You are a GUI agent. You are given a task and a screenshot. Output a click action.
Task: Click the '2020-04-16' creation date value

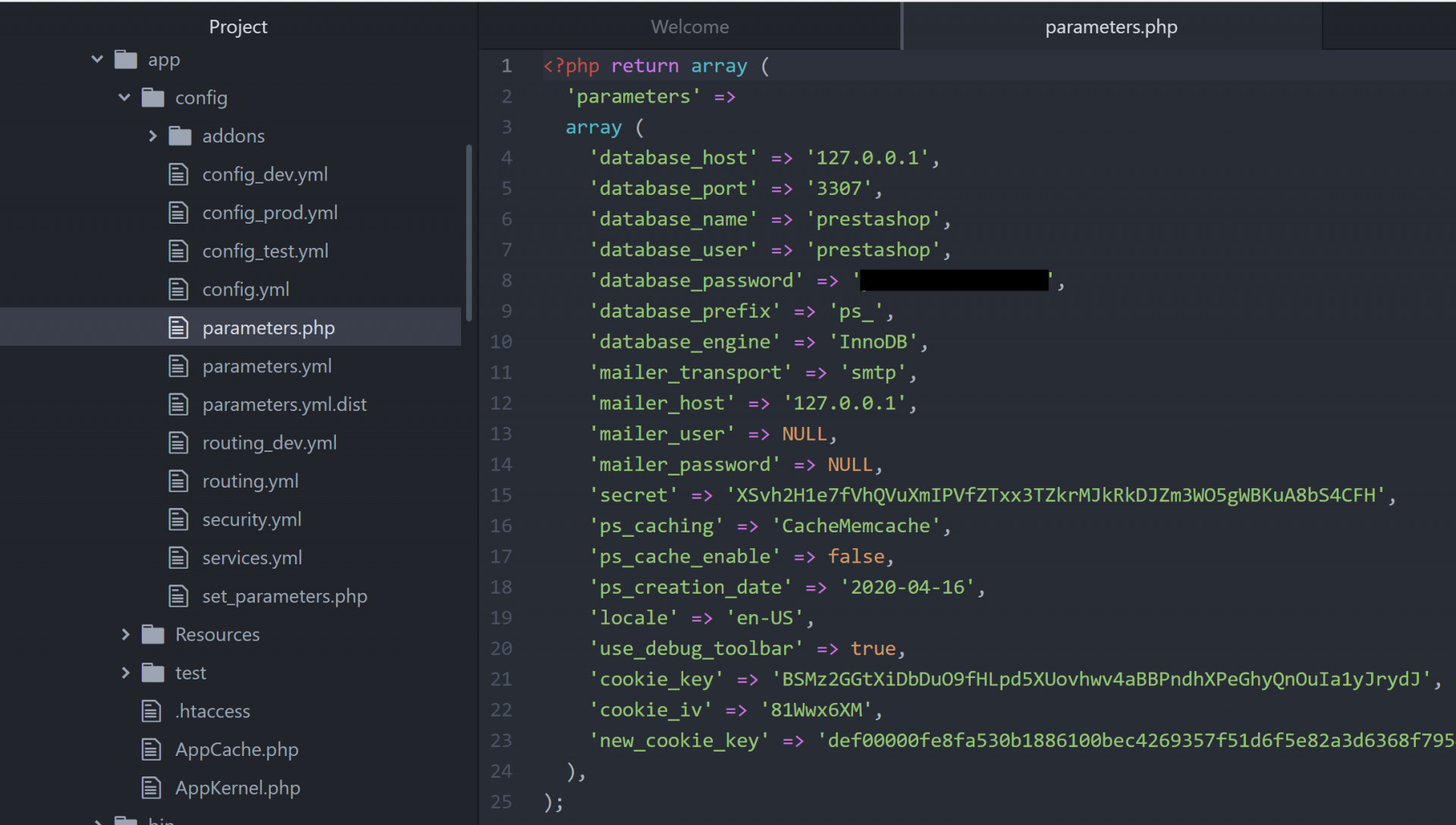907,588
